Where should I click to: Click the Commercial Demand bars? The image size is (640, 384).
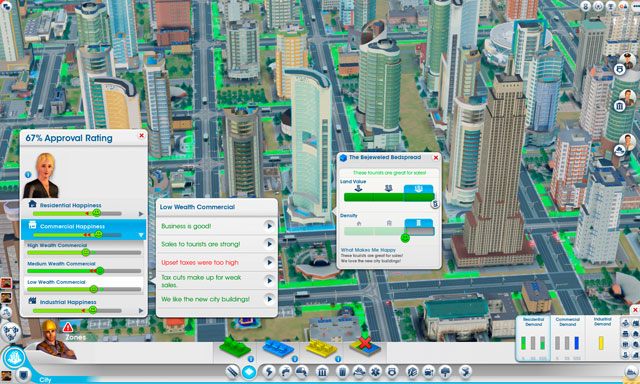point(567,343)
